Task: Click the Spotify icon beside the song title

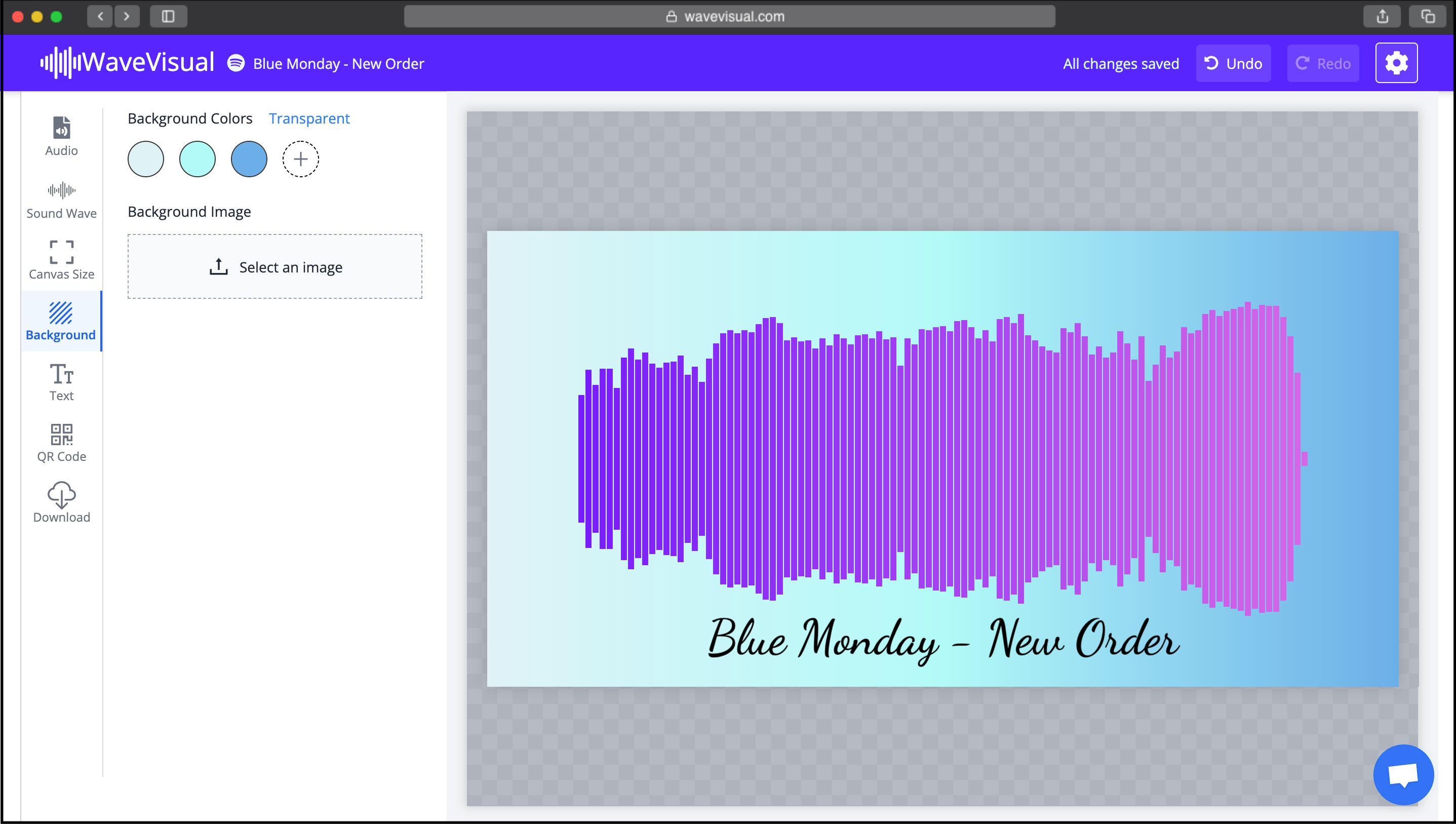Action: 235,63
